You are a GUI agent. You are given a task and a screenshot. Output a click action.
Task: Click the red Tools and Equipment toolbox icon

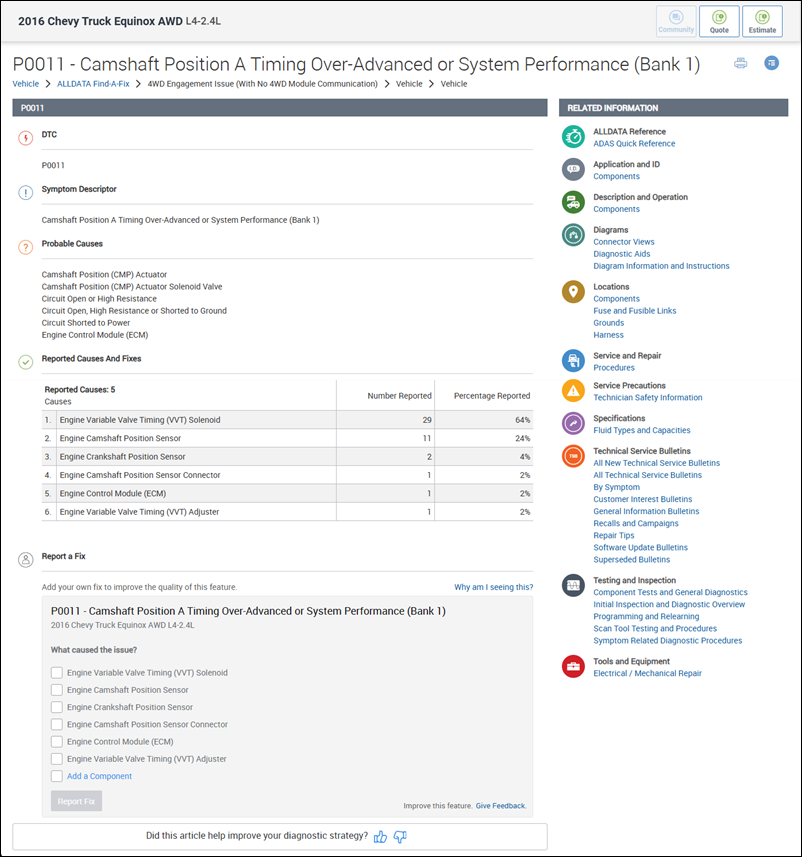[573, 666]
